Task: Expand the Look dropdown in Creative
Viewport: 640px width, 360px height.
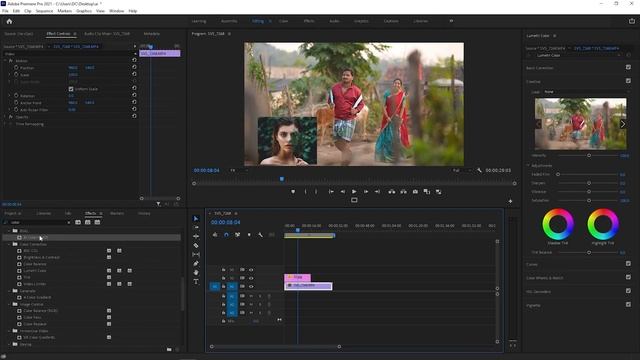Action: tap(586, 92)
